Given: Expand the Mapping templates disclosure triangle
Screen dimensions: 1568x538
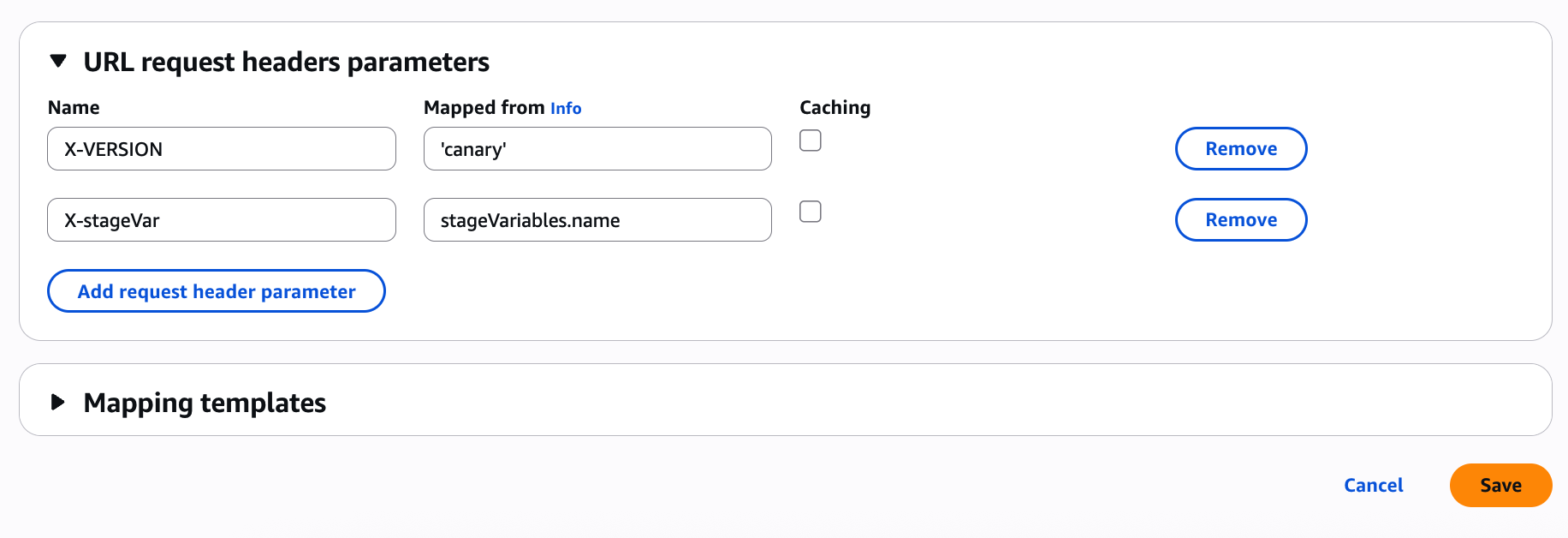Looking at the screenshot, I should (58, 402).
